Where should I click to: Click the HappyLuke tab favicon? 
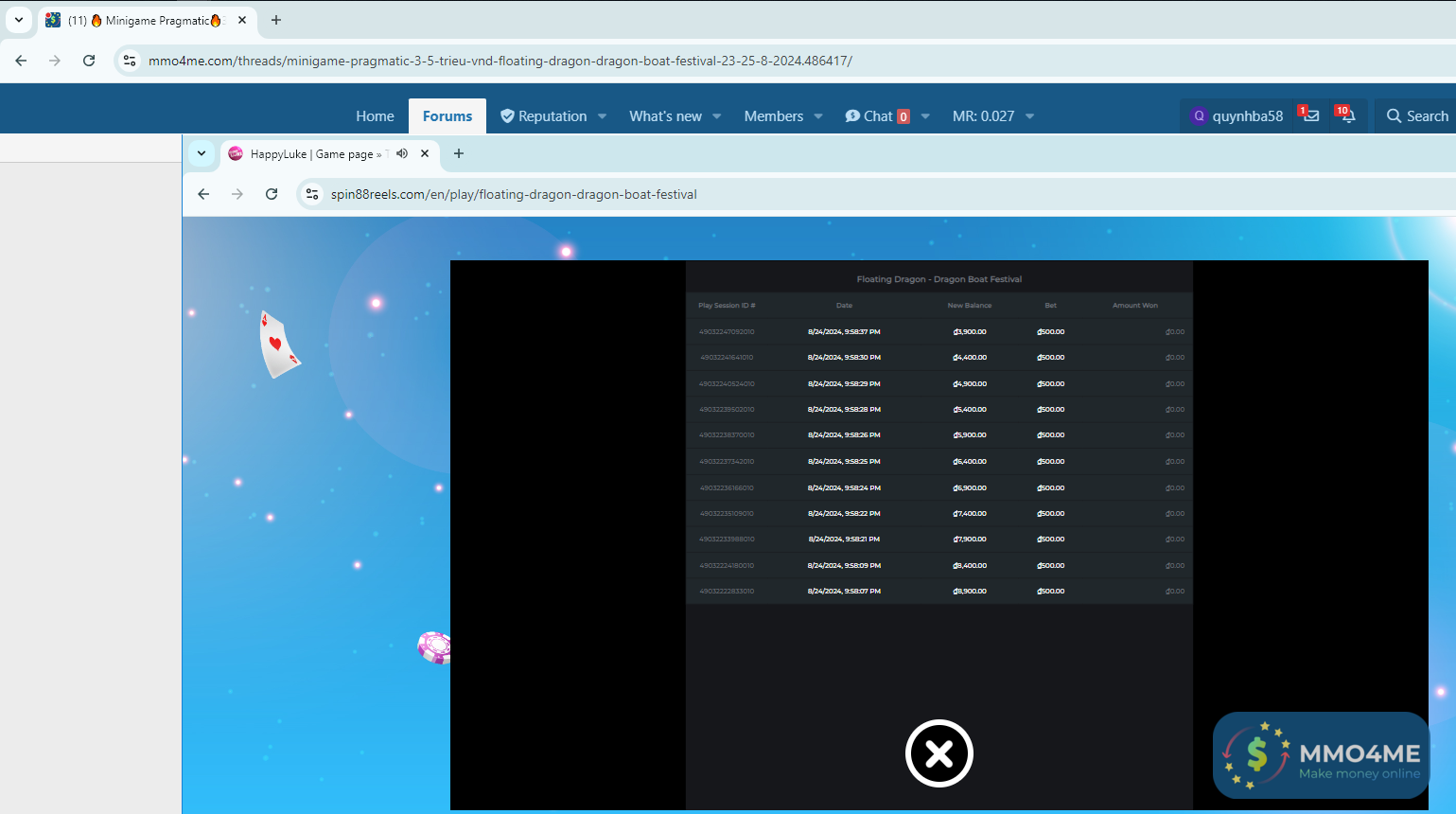coord(236,153)
